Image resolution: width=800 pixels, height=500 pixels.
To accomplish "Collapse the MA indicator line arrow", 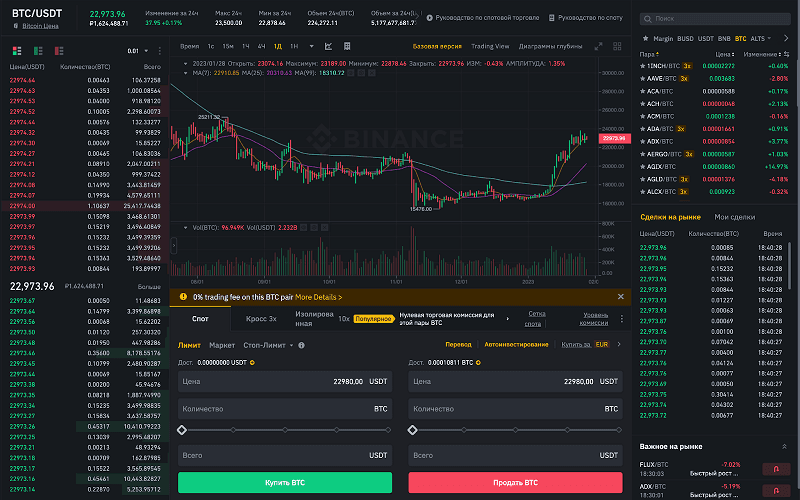I will 185,73.
